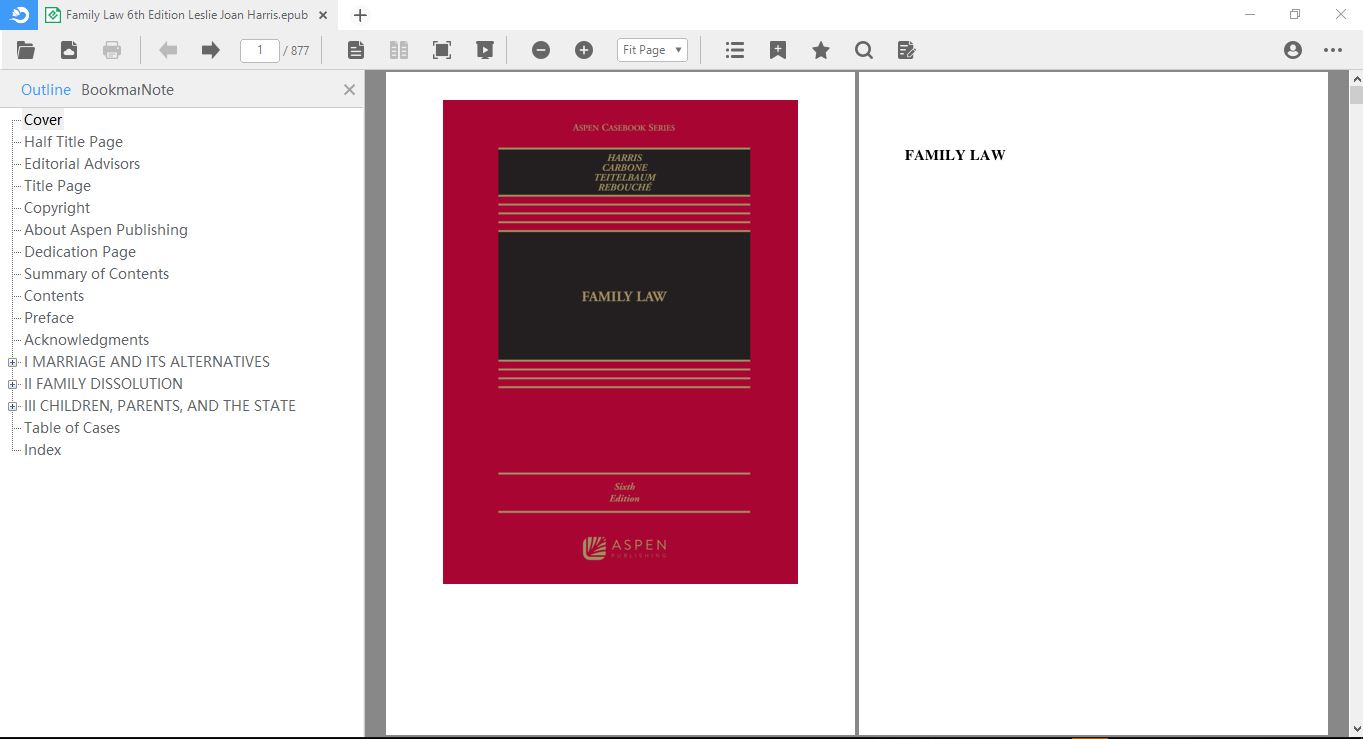Close the outline sidebar panel

click(x=349, y=90)
